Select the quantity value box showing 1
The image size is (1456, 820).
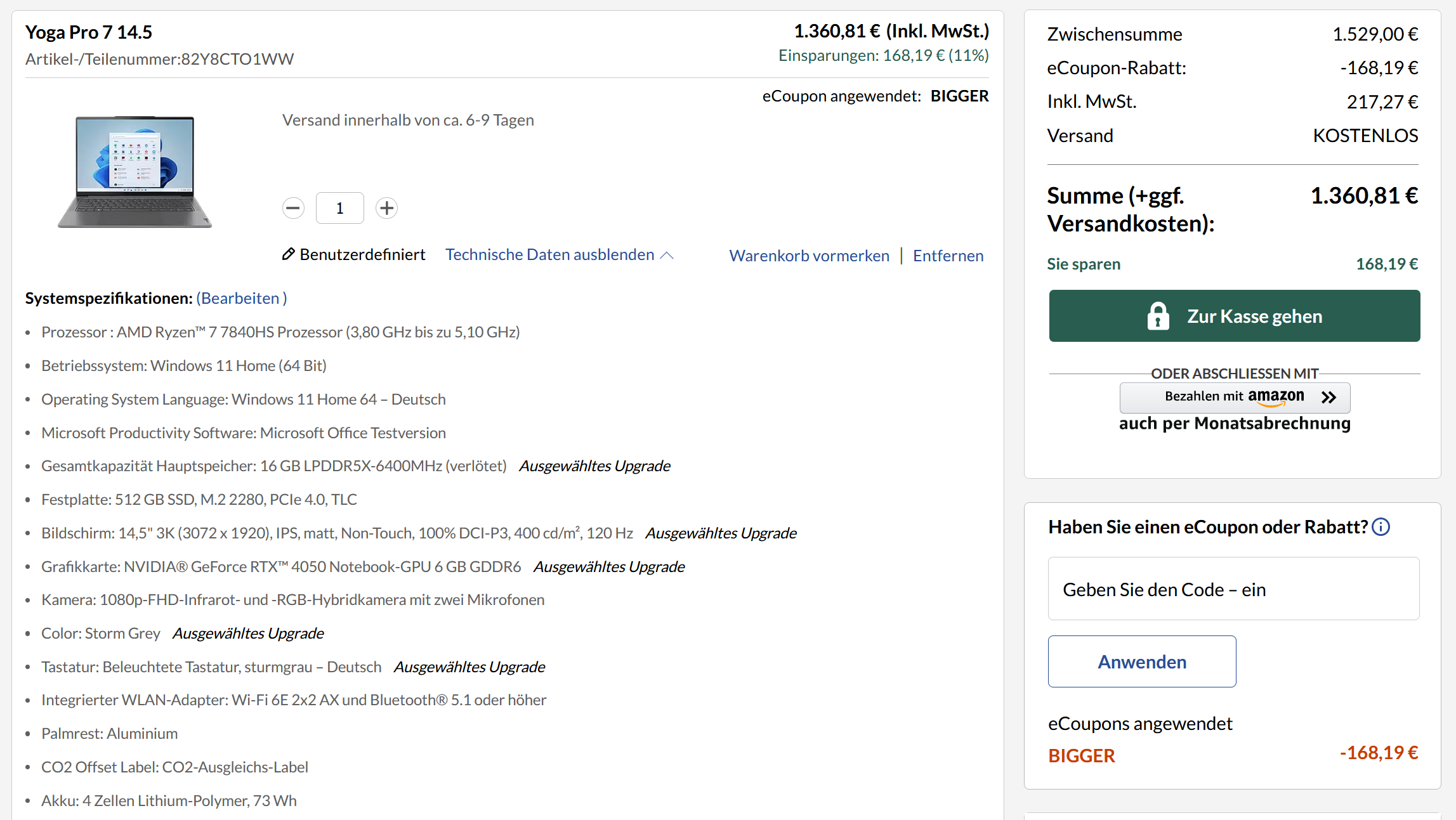(x=339, y=207)
